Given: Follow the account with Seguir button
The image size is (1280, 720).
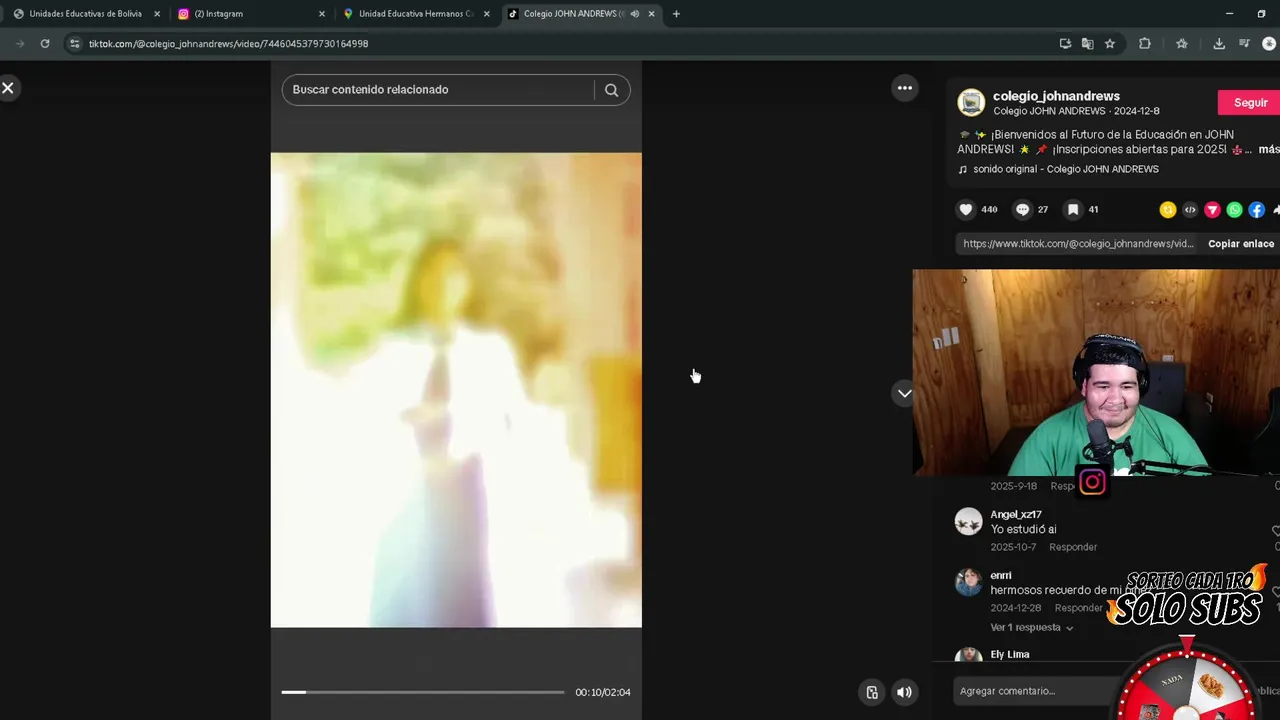Looking at the screenshot, I should pos(1250,103).
